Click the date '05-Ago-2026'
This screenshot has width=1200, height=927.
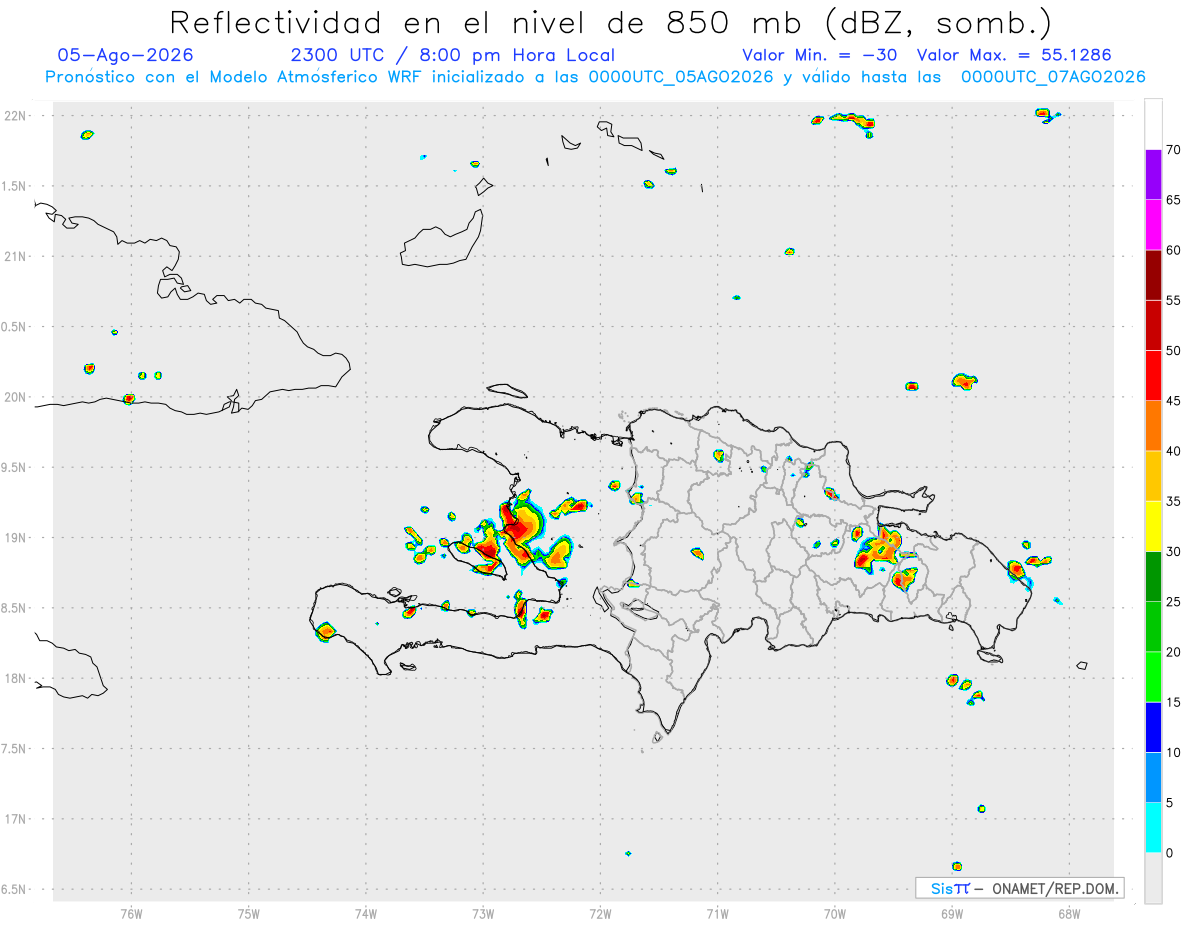(126, 56)
